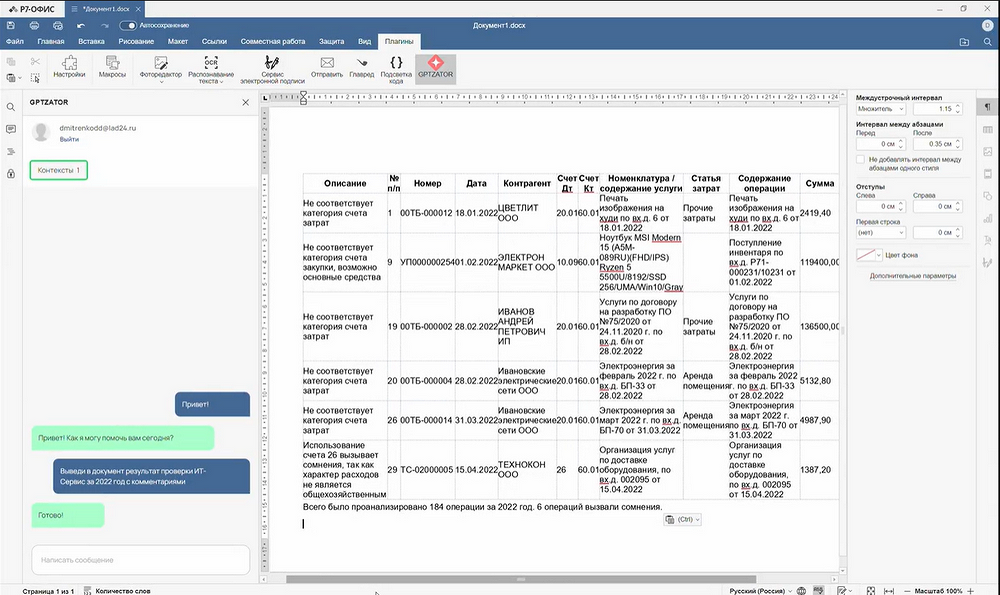Open paragraph settings in the right sidebar

987,107
